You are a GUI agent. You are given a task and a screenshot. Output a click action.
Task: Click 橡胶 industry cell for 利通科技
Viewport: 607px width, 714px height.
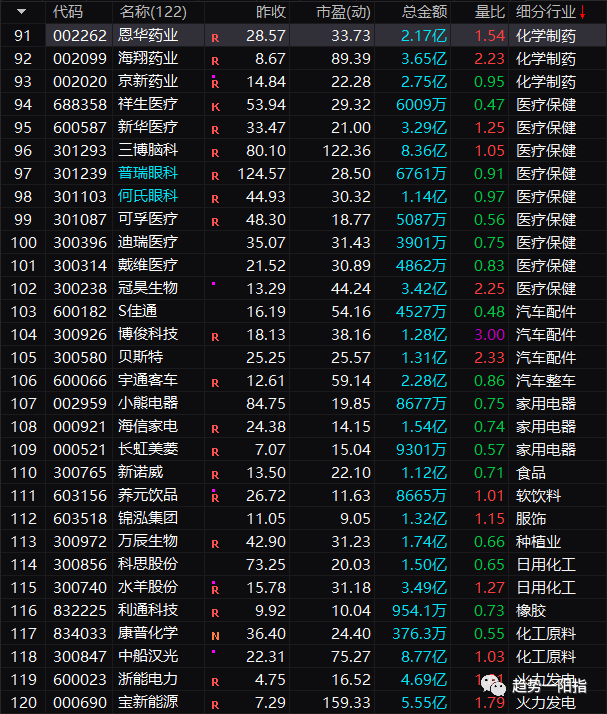point(531,611)
